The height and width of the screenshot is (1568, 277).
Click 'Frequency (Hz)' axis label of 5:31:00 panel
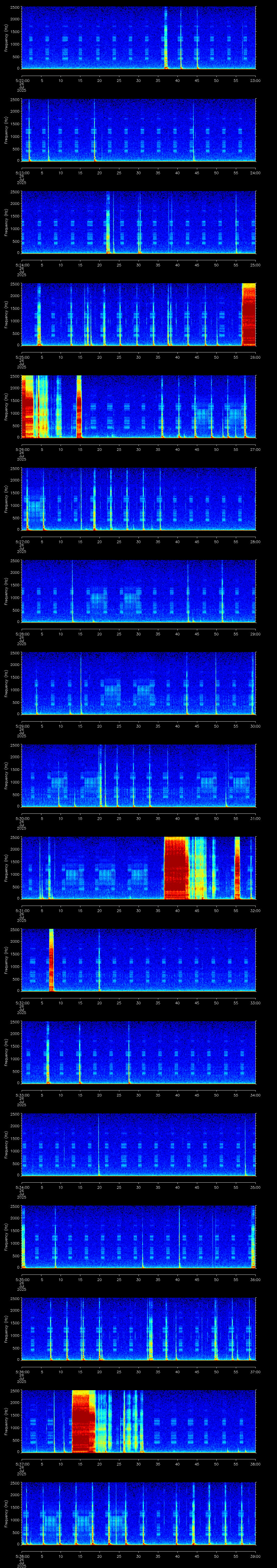click(6, 868)
